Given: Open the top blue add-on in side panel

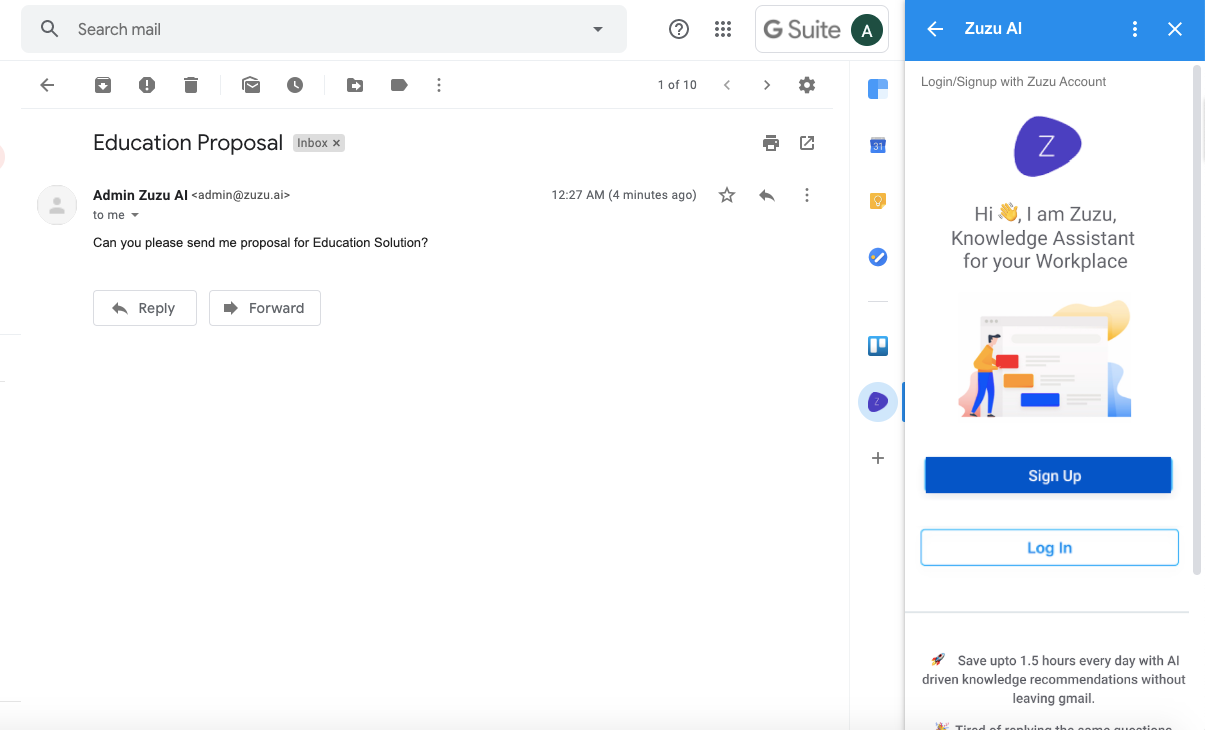Looking at the screenshot, I should (878, 90).
